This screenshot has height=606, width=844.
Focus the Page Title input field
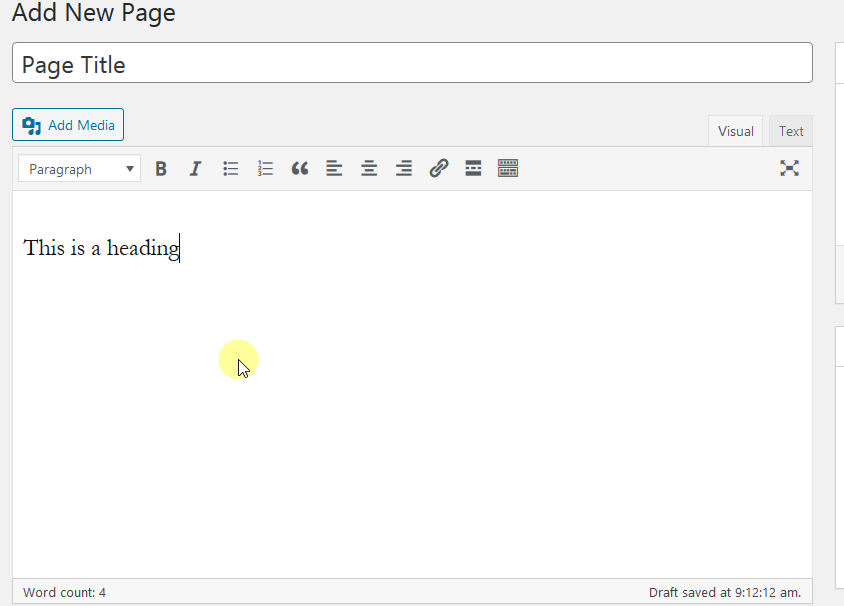click(412, 64)
